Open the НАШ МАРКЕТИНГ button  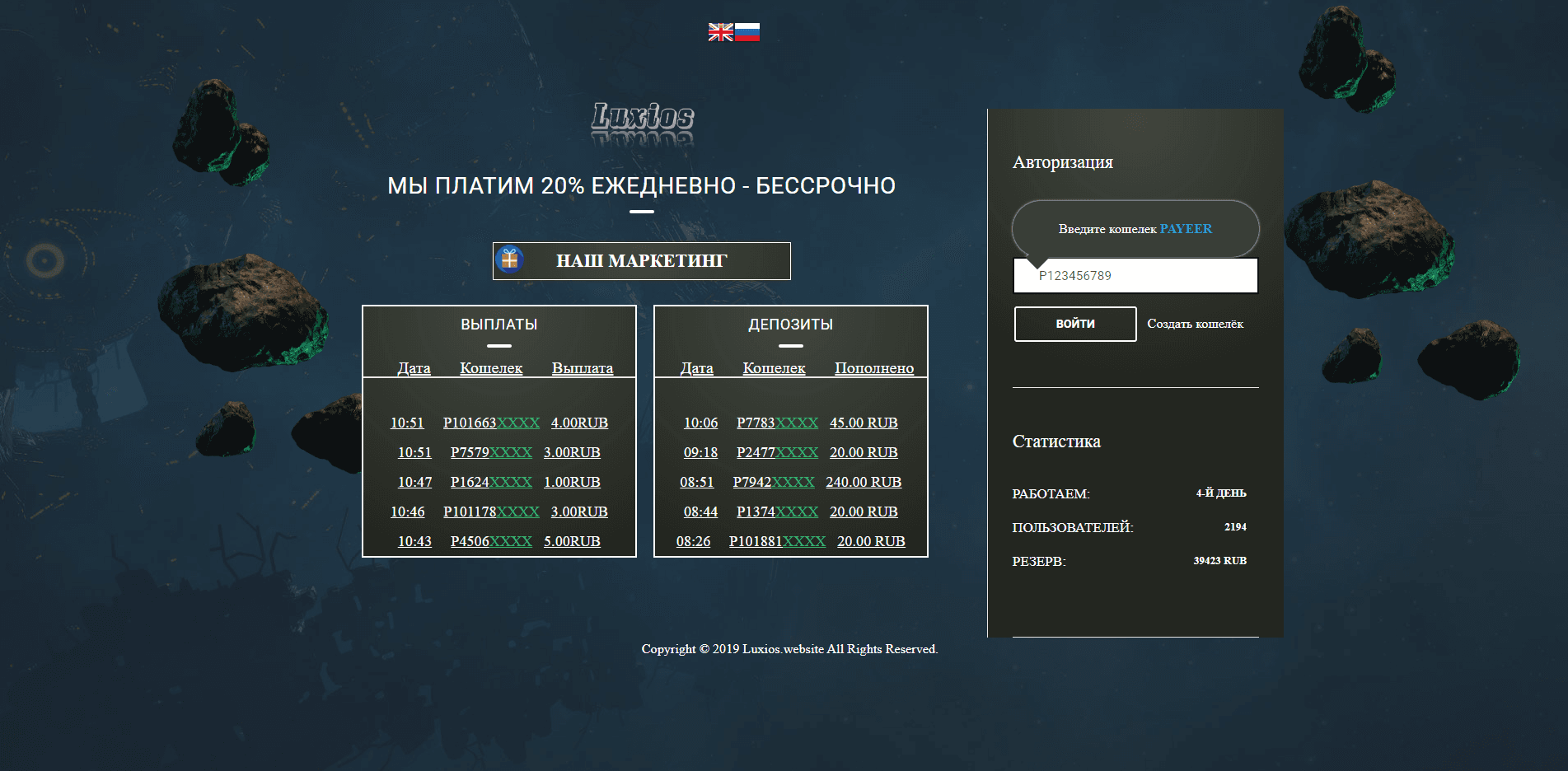coord(641,261)
